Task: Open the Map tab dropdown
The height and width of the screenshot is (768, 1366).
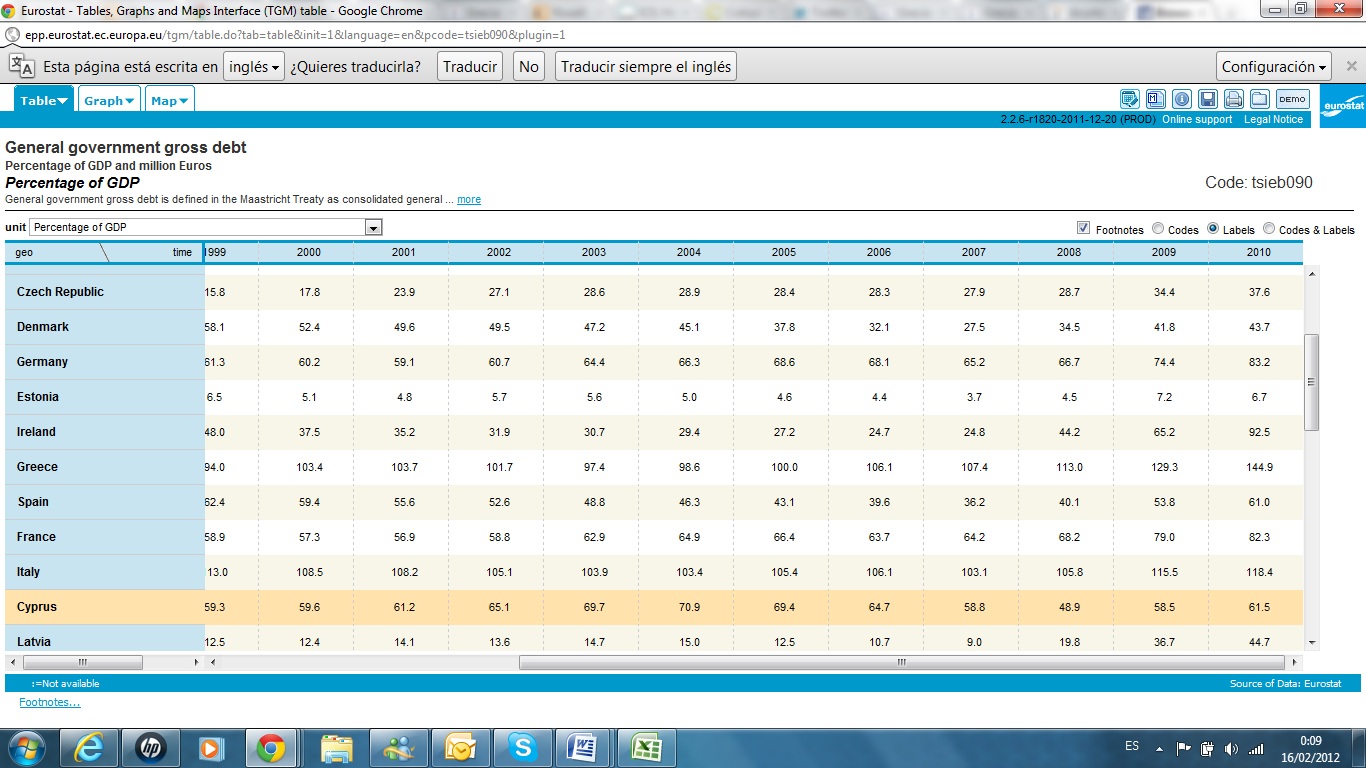Action: (170, 100)
